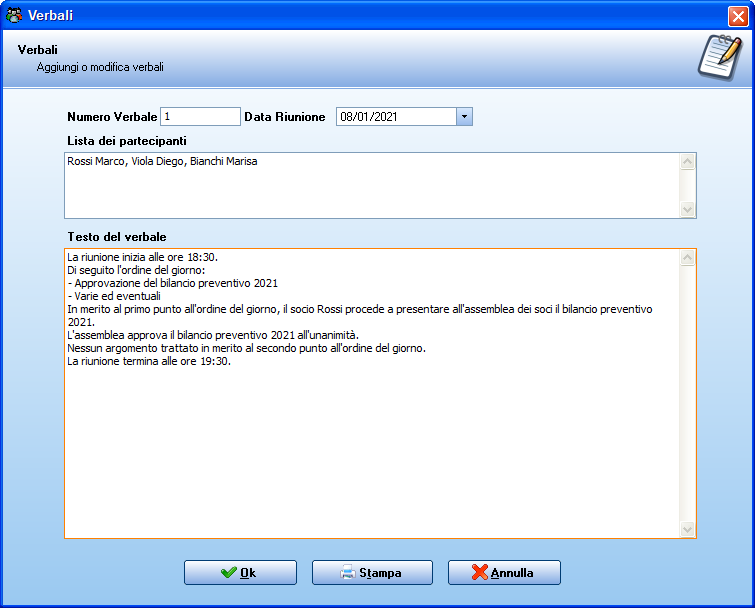Cancel editing with Annulla
This screenshot has width=755, height=608.
tap(504, 572)
